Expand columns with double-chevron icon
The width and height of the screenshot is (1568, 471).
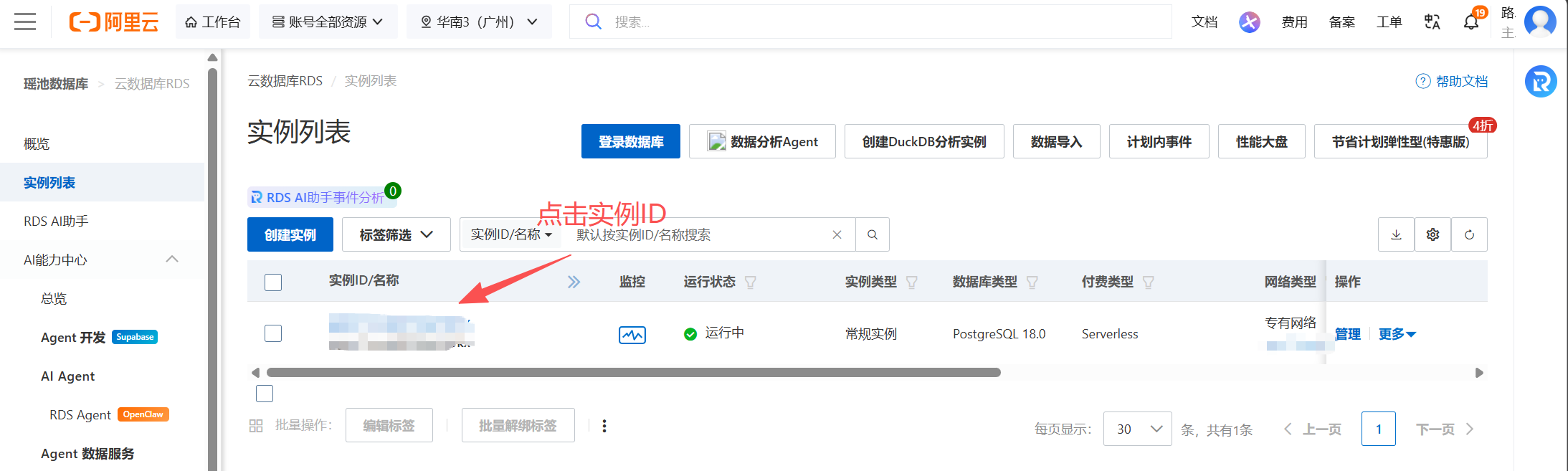coord(574,282)
